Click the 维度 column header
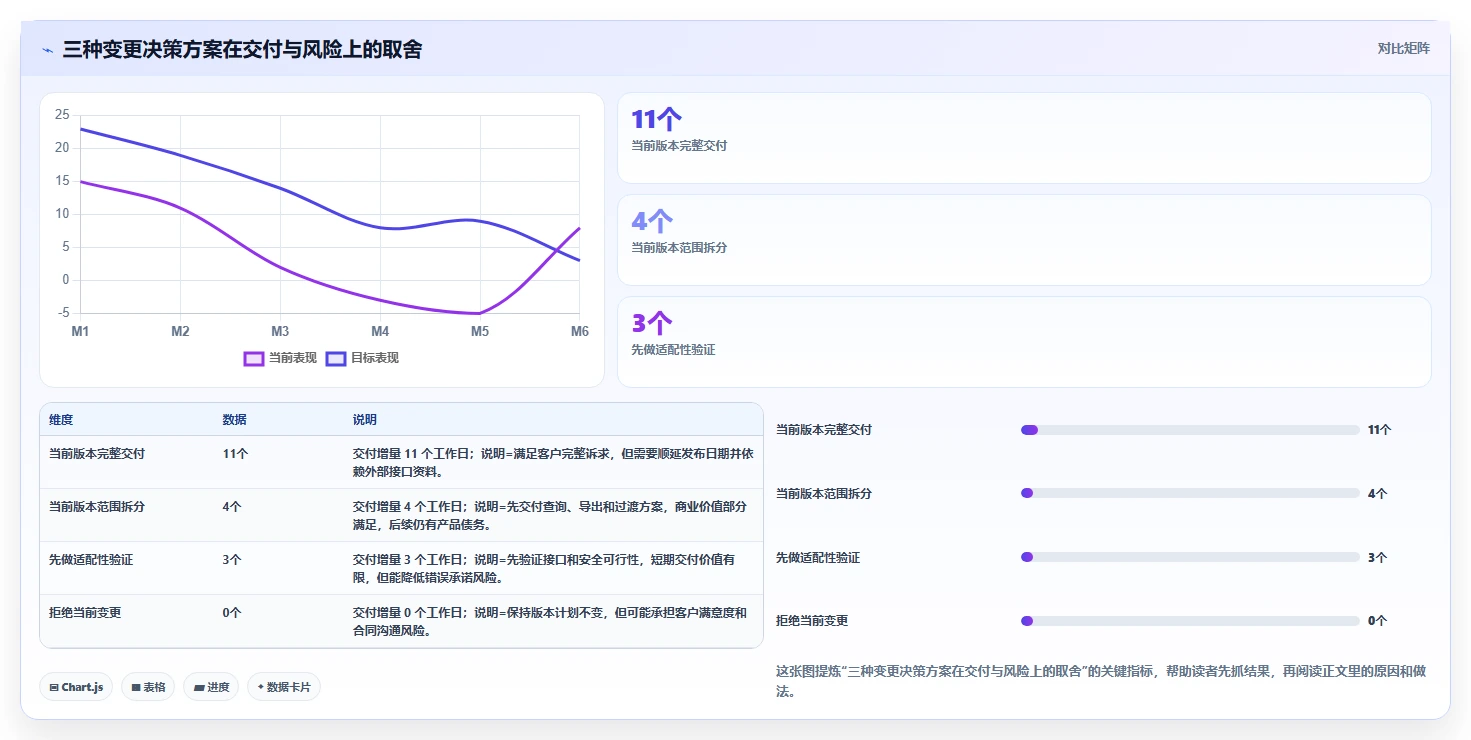 pyautogui.click(x=61, y=420)
